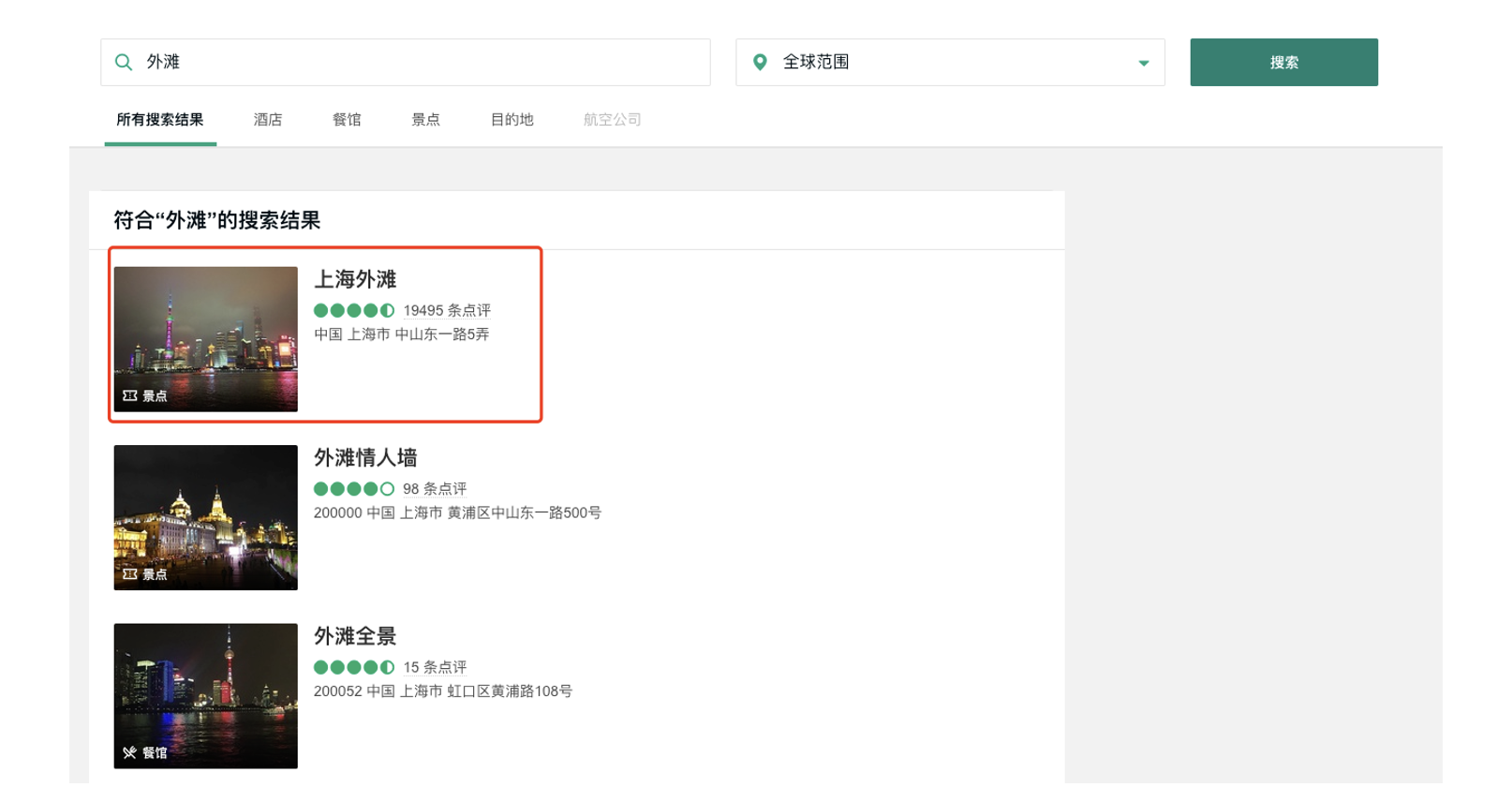Open the 19495 条点评 reviews link
The width and height of the screenshot is (1512, 802).
click(447, 310)
